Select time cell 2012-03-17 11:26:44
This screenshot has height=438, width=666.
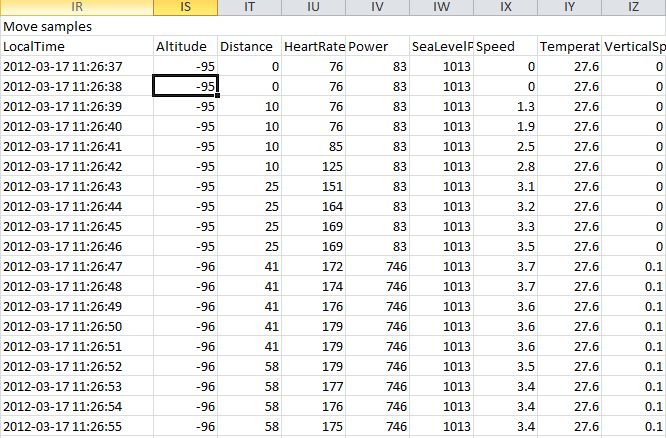tap(76, 206)
